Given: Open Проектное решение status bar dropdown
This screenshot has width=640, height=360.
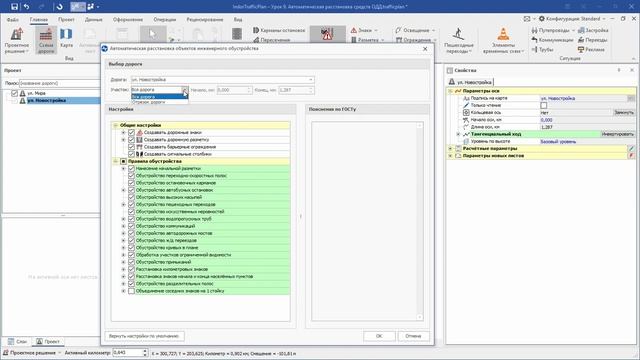Looking at the screenshot, I should (32, 353).
